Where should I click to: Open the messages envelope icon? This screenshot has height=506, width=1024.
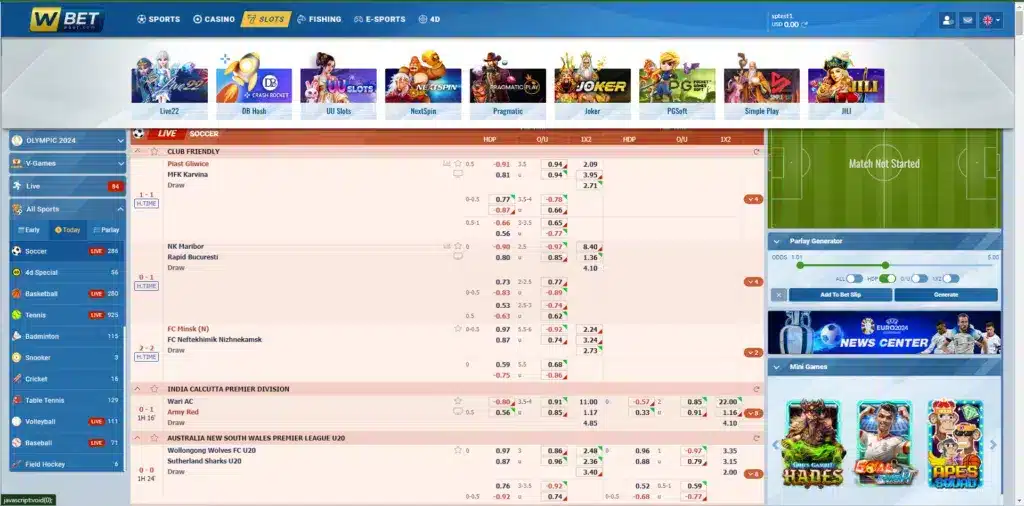pyautogui.click(x=967, y=20)
